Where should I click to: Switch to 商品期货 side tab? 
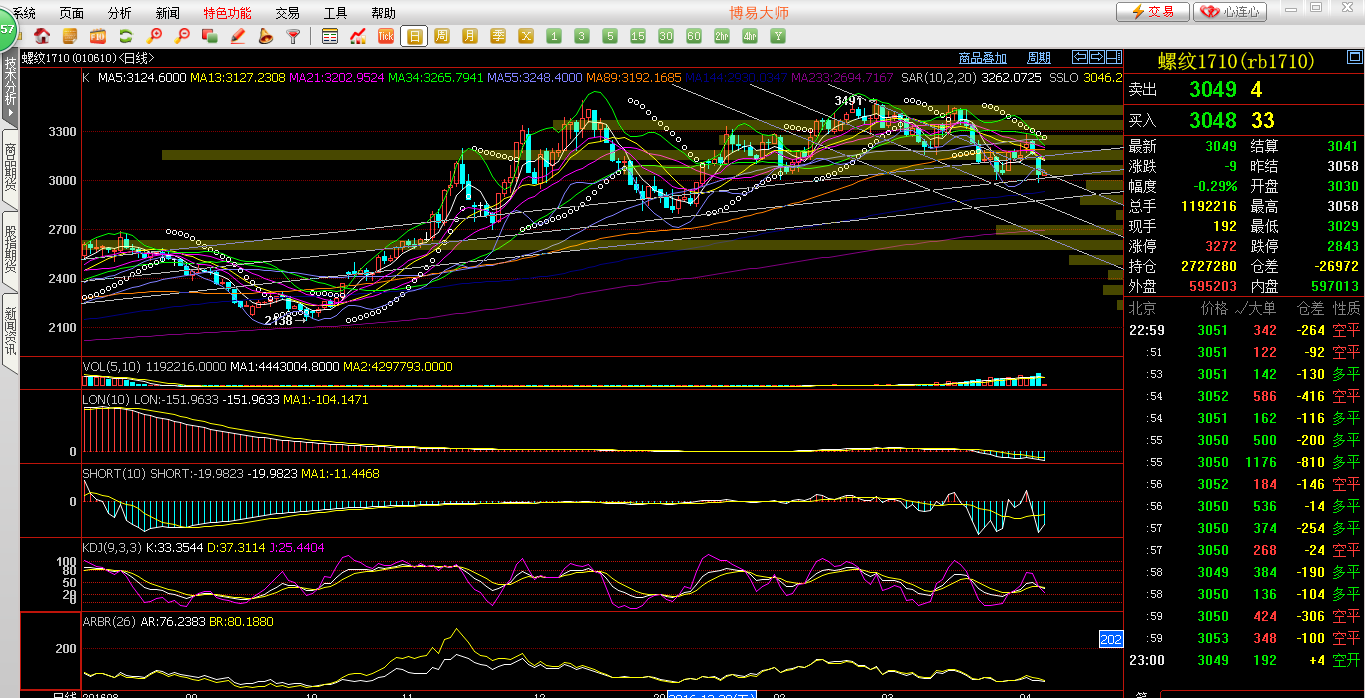tap(10, 167)
